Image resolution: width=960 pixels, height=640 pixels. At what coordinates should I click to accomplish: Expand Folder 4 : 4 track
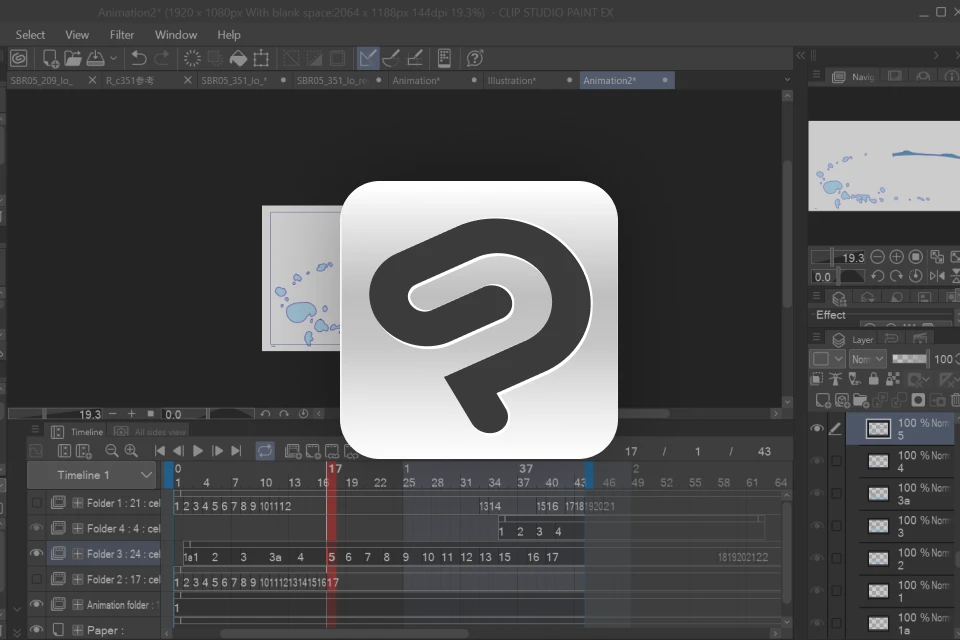pyautogui.click(x=78, y=529)
